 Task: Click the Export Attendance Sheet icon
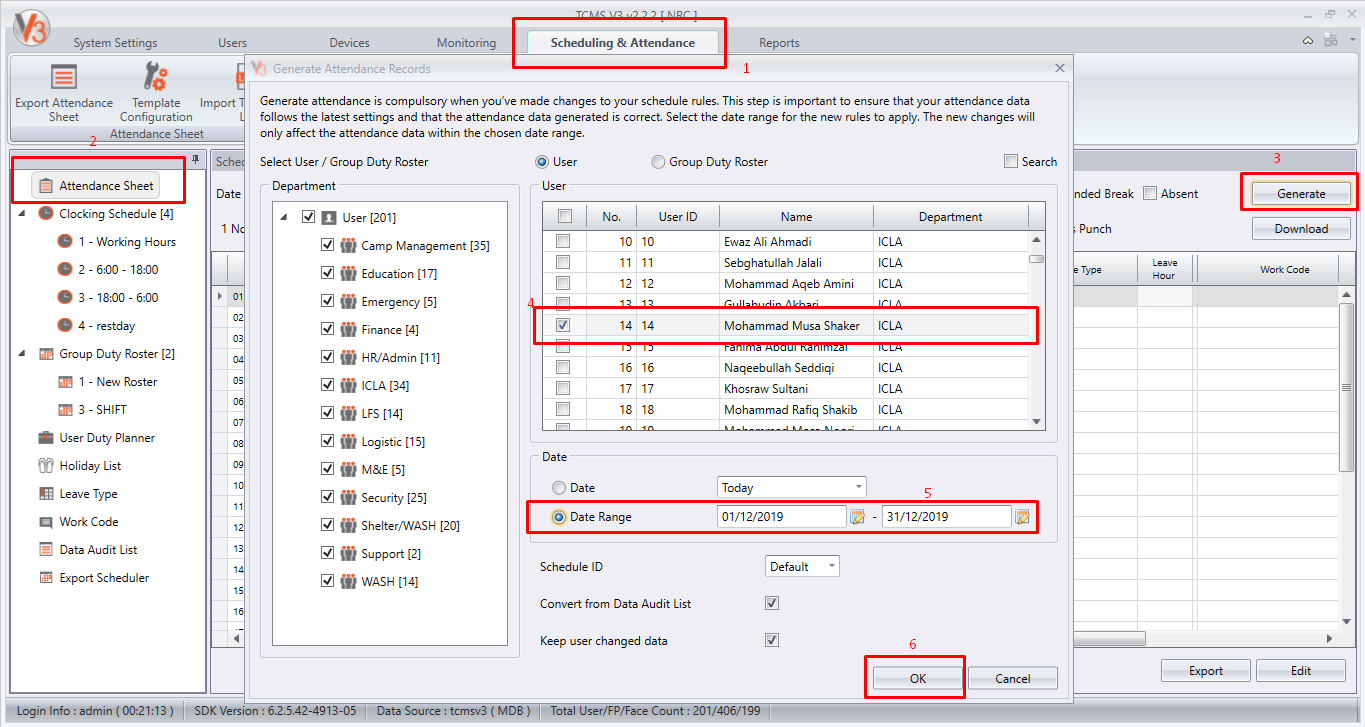(x=64, y=77)
